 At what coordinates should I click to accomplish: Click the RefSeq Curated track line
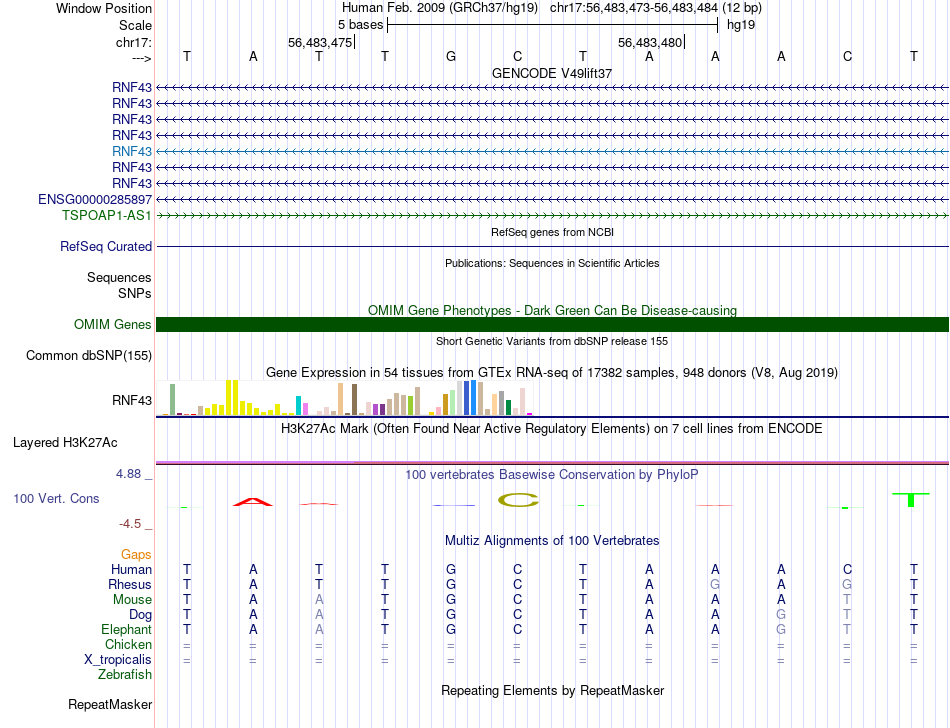point(552,247)
